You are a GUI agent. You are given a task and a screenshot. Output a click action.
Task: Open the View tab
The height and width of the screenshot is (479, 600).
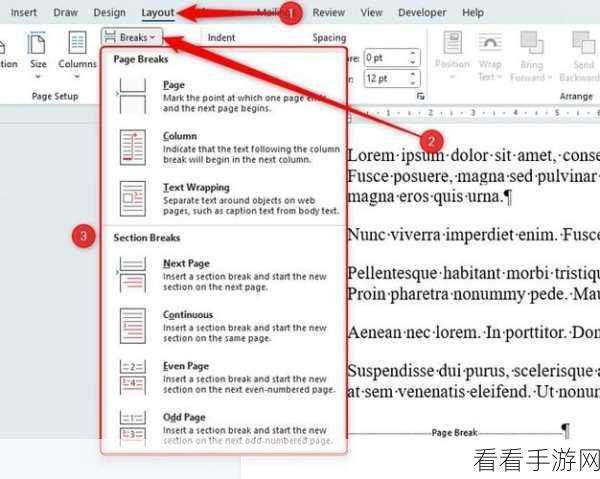371,13
